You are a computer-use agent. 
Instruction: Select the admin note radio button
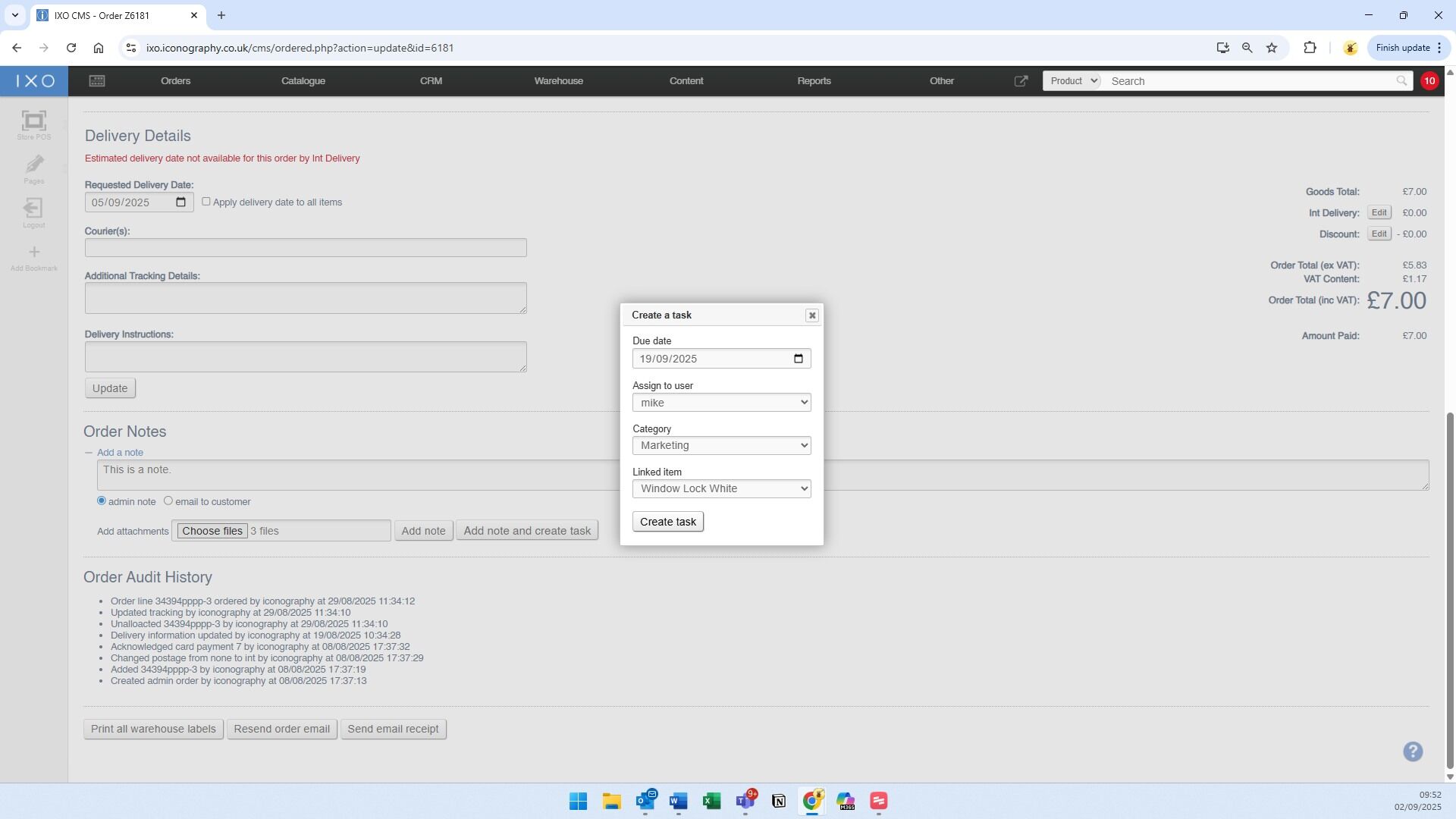102,500
